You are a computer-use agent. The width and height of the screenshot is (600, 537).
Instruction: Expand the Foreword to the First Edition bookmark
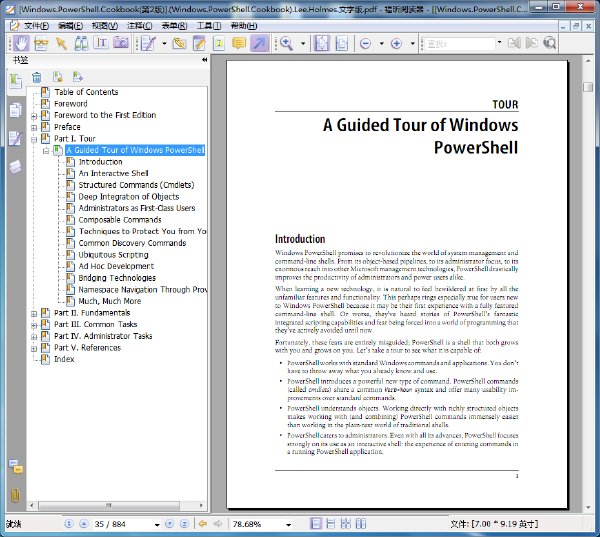click(x=34, y=116)
